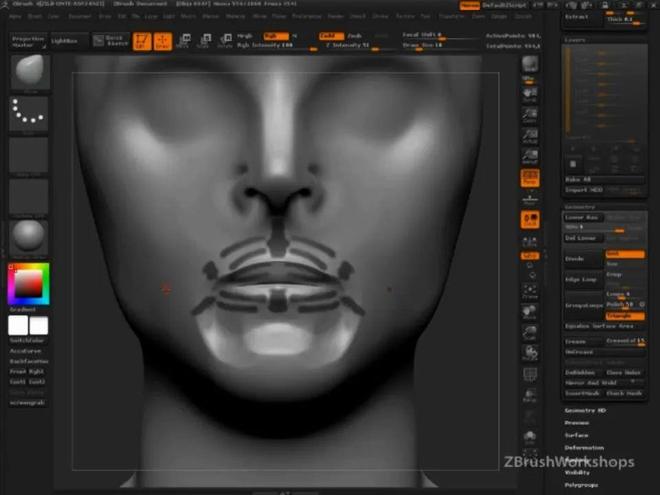The height and width of the screenshot is (495, 660).
Task: Select the Scale transform icon in top shelf
Action: (204, 41)
